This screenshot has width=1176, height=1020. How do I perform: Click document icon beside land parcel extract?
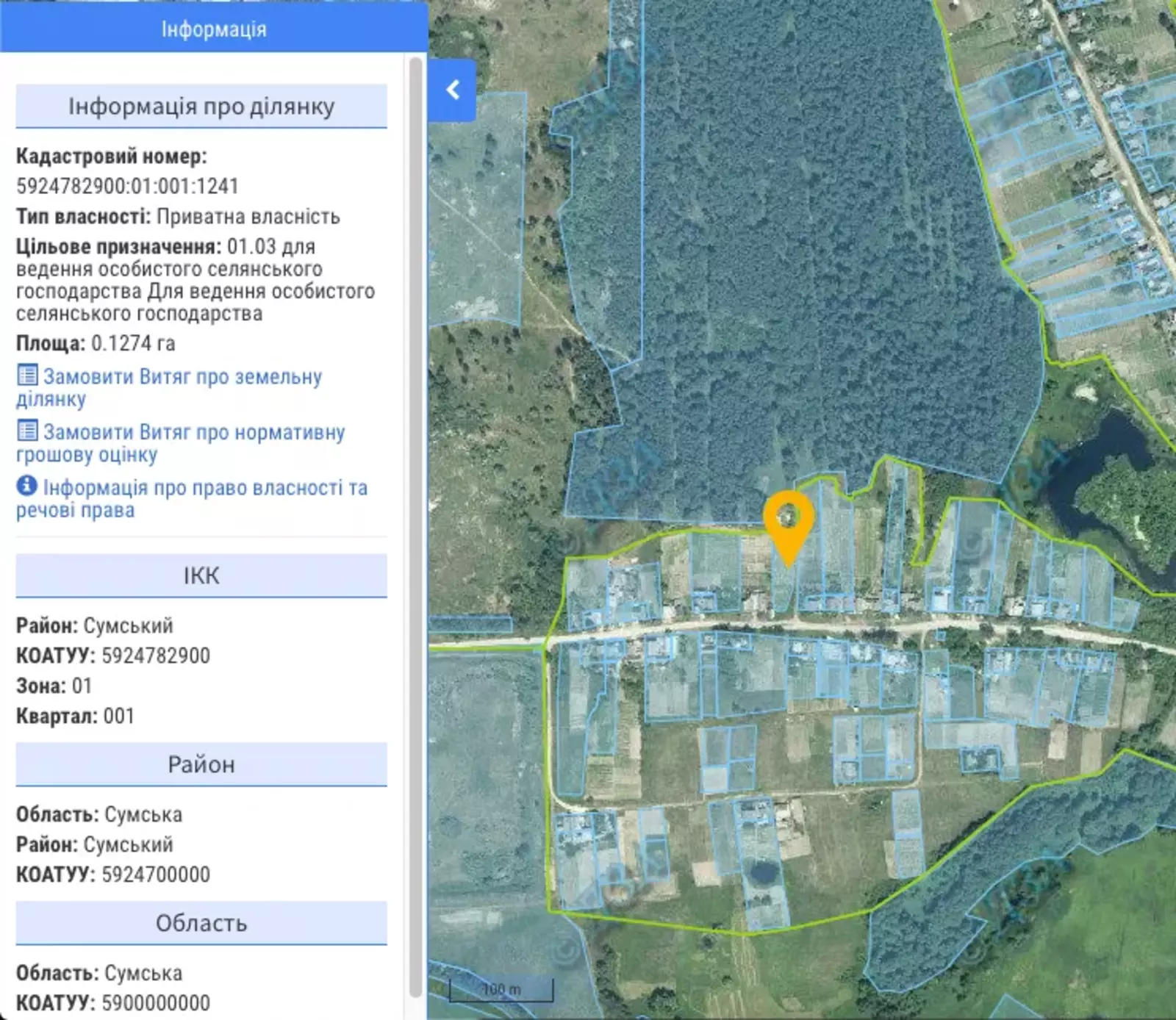[x=27, y=376]
